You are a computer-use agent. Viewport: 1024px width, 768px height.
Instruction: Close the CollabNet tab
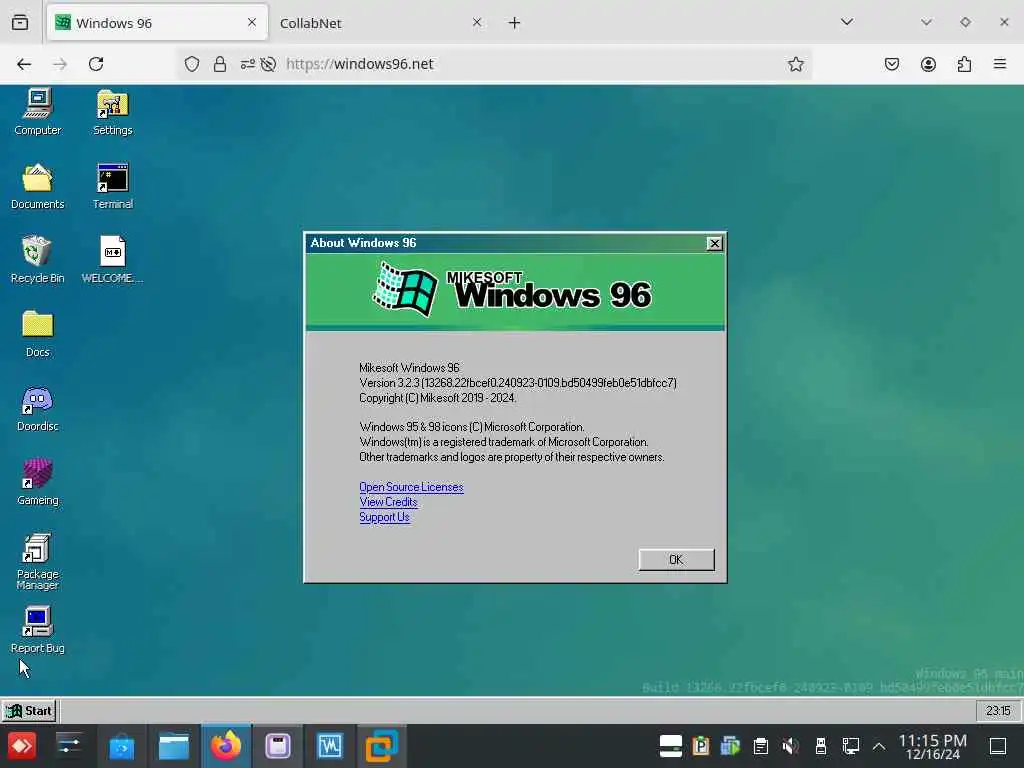pyautogui.click(x=477, y=23)
